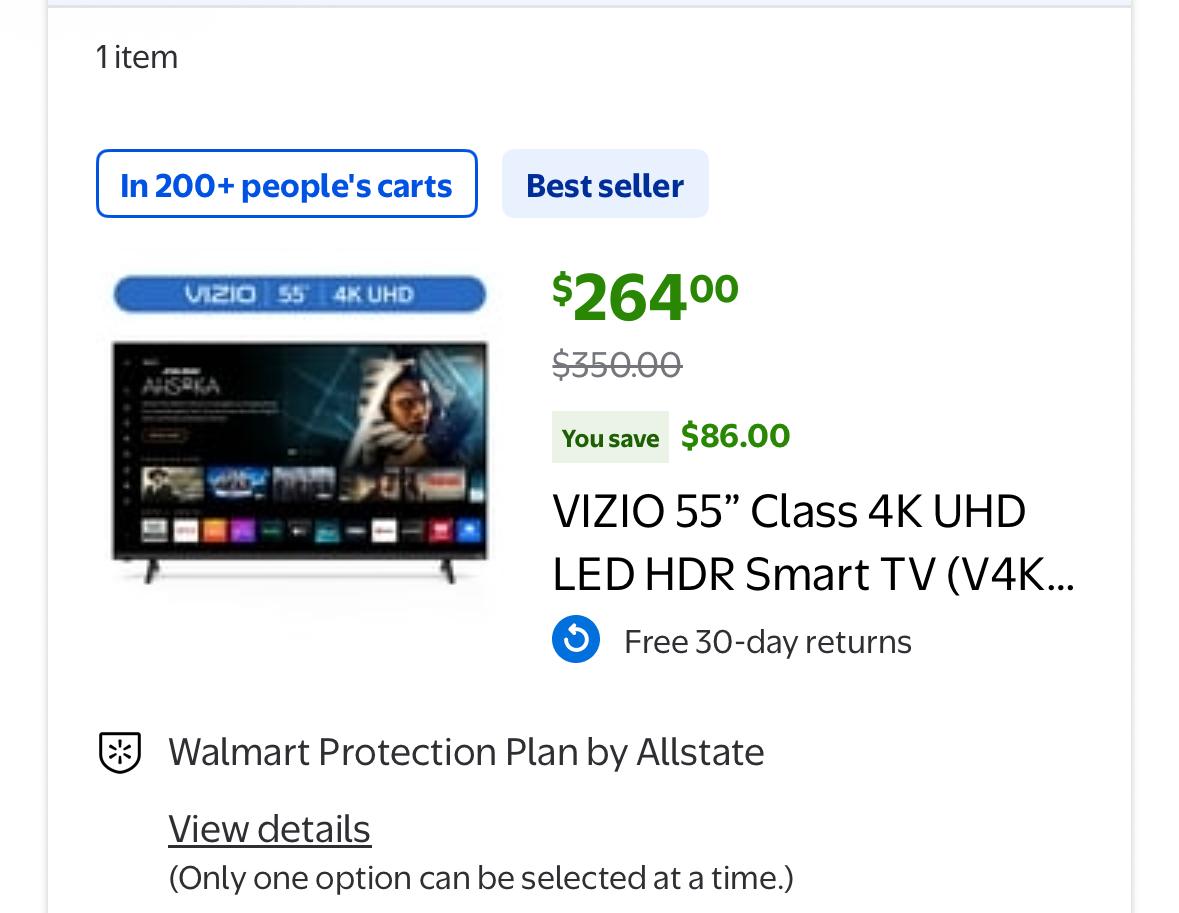Select the In 200+ people's carts badge
Screen dimensions: 1179x913
[286, 184]
